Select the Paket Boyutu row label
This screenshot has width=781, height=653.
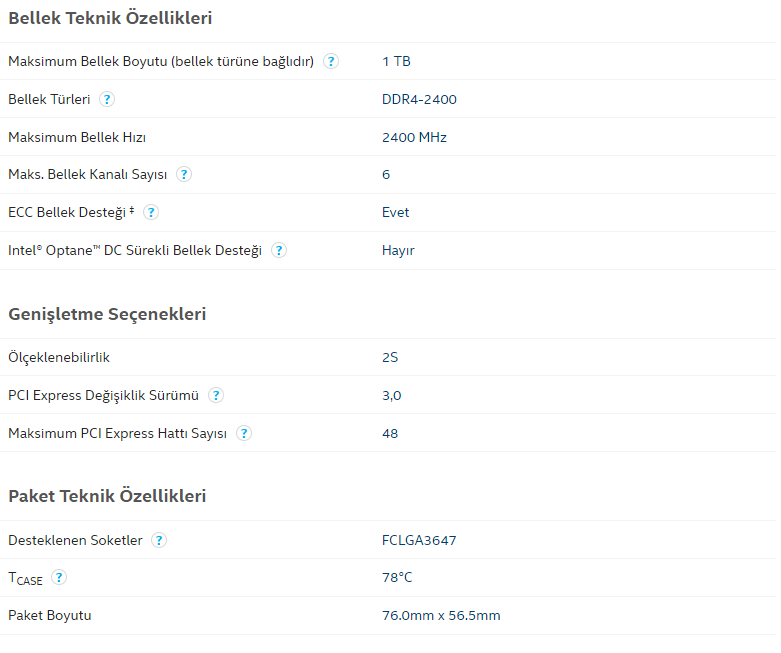(x=50, y=615)
